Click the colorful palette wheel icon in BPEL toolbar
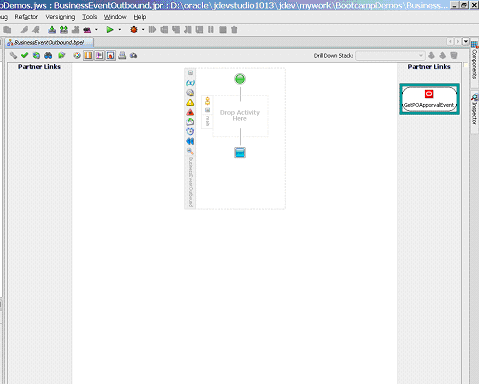The width and height of the screenshot is (479, 384). click(x=77, y=55)
